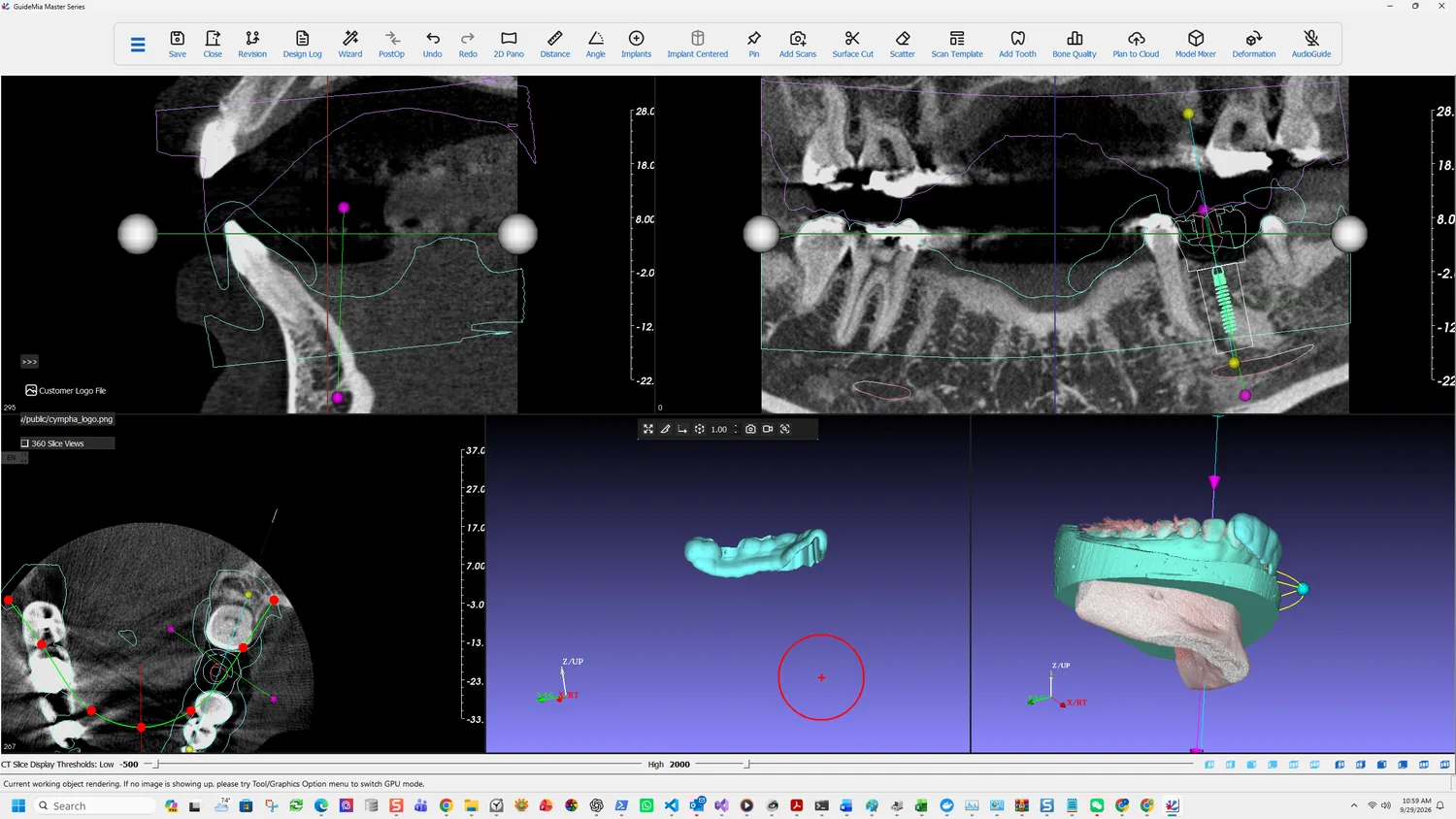
Task: Select the Pin tool
Action: (754, 44)
